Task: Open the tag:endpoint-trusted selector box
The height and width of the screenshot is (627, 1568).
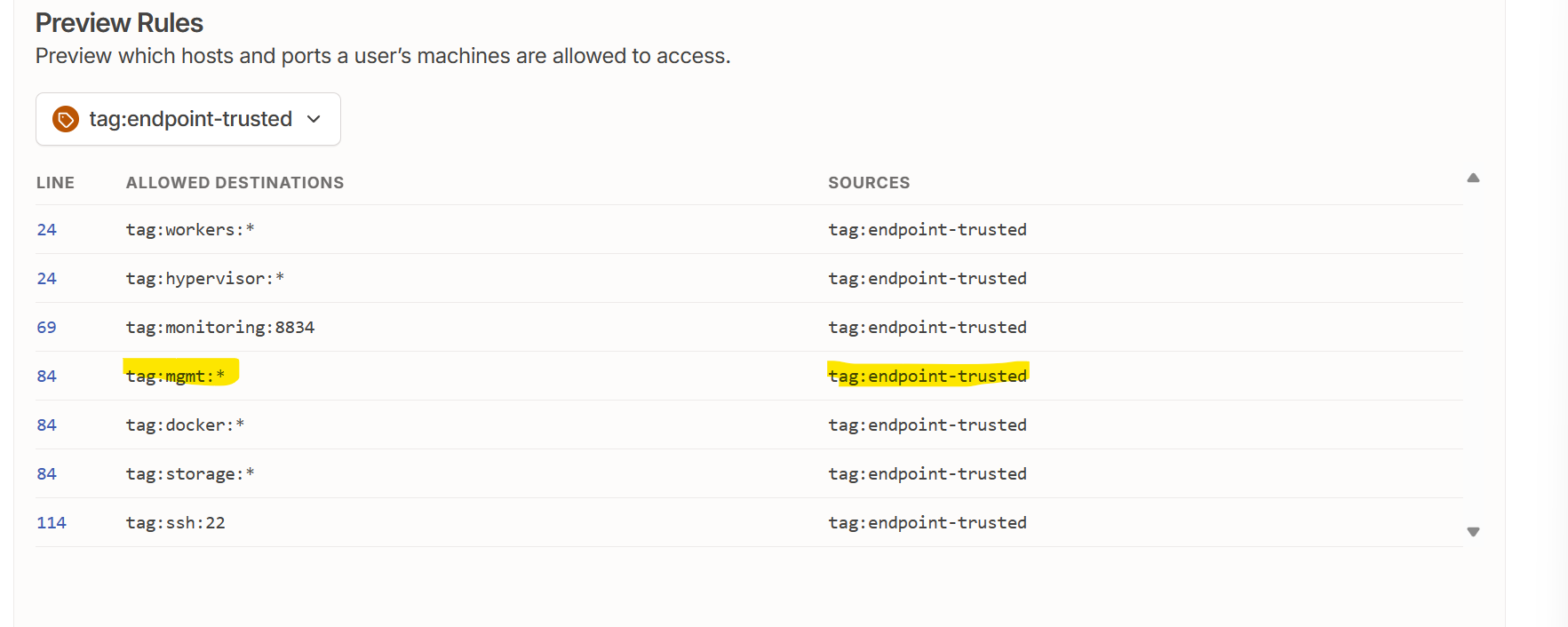Action: tap(188, 119)
